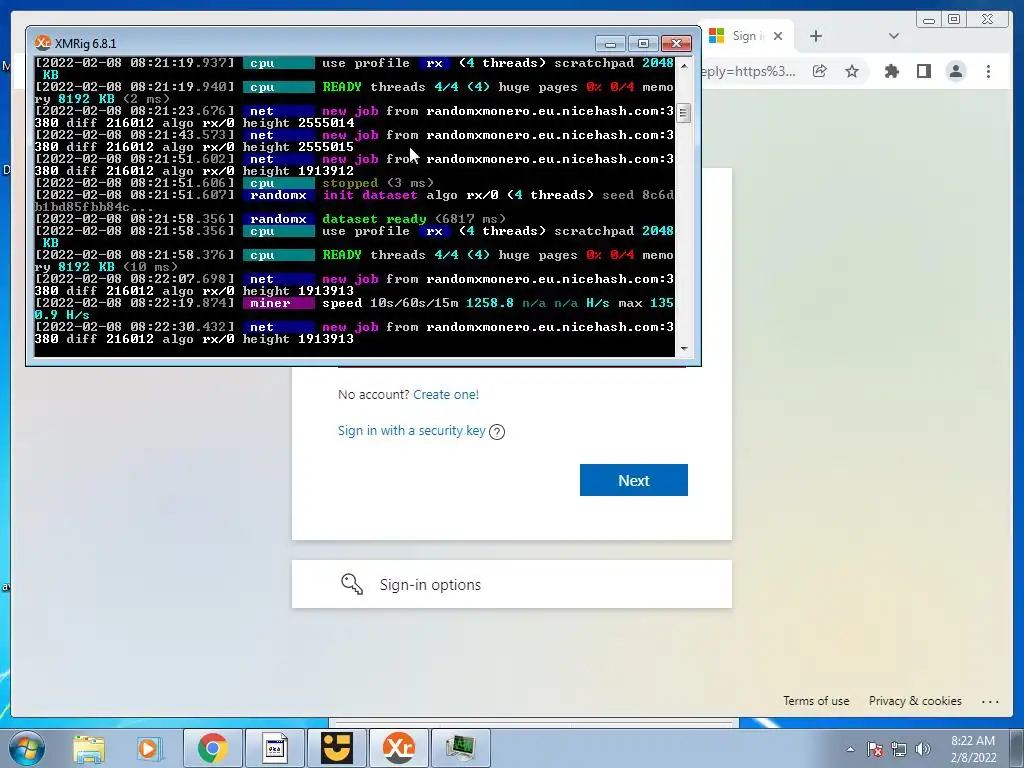Screen dimensions: 1024x768
Task: Open Chrome profile avatar
Action: pos(956,71)
